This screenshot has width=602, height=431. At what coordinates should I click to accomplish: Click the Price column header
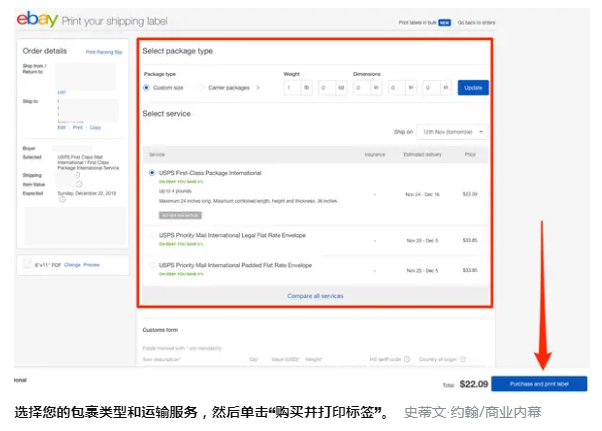470,154
